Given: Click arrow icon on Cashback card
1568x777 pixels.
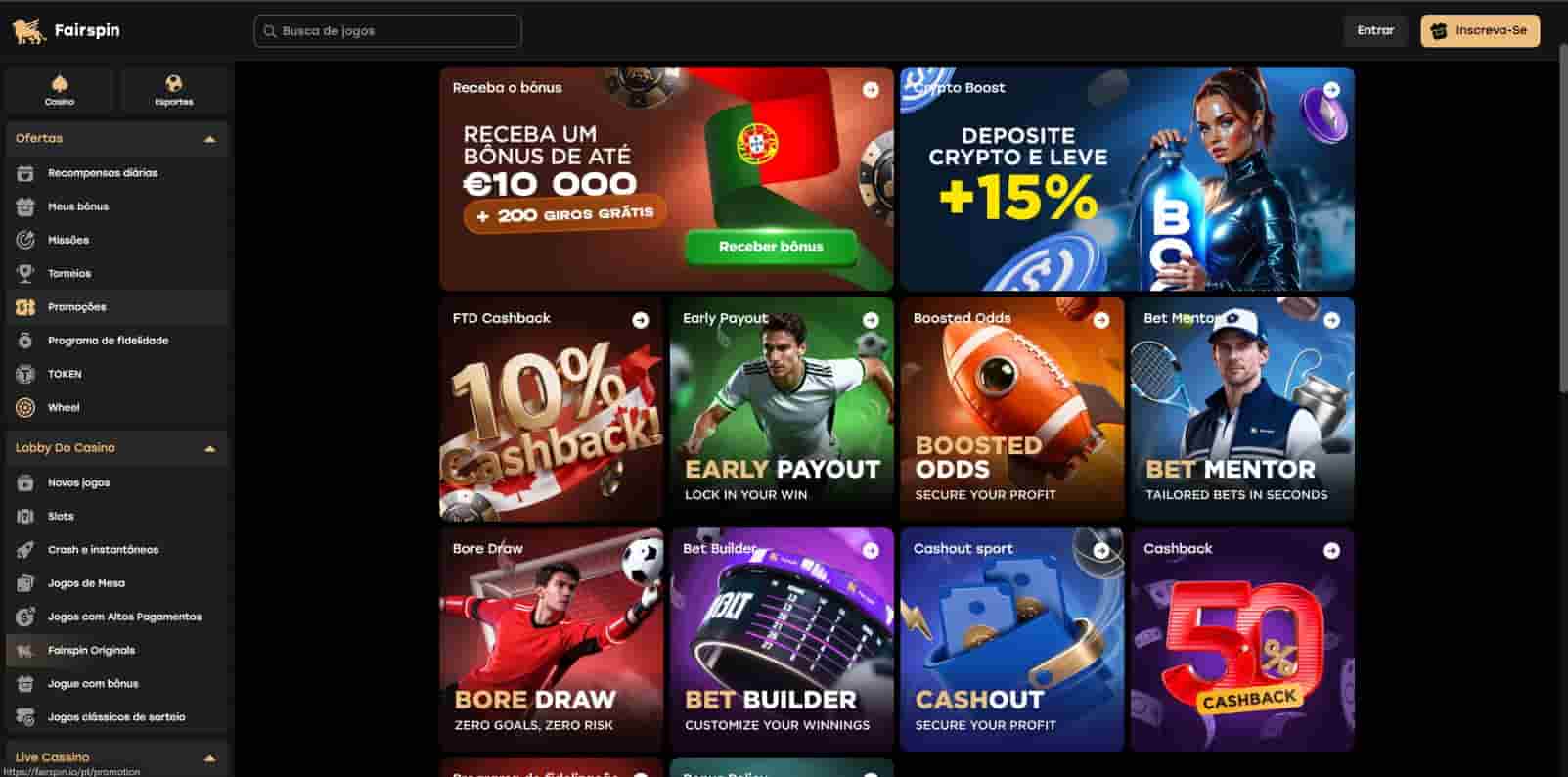Looking at the screenshot, I should (x=1331, y=551).
